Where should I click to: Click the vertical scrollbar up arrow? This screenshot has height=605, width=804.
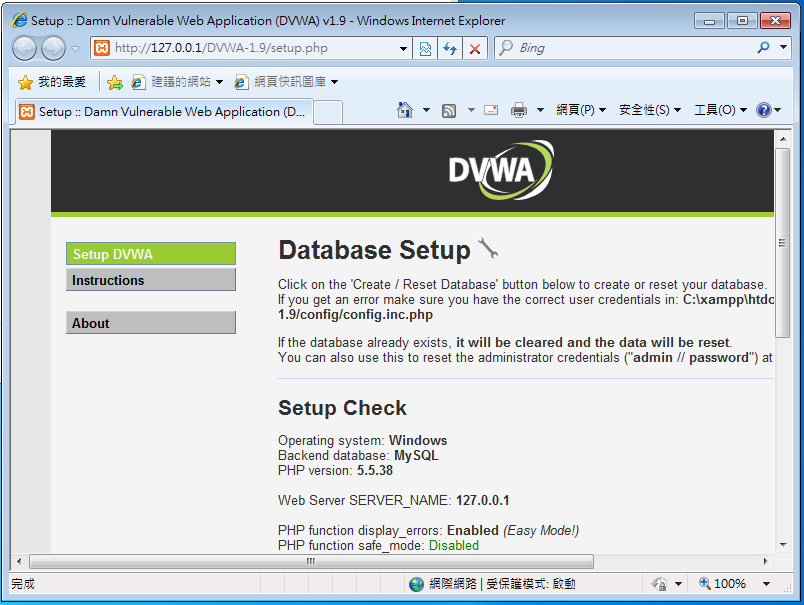[782, 139]
